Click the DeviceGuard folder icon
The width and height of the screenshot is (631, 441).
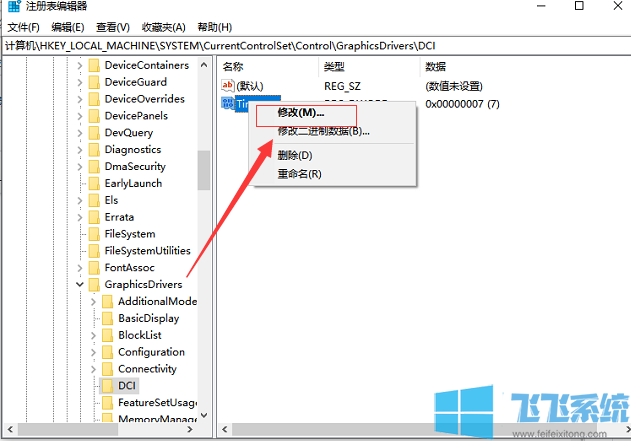click(94, 82)
